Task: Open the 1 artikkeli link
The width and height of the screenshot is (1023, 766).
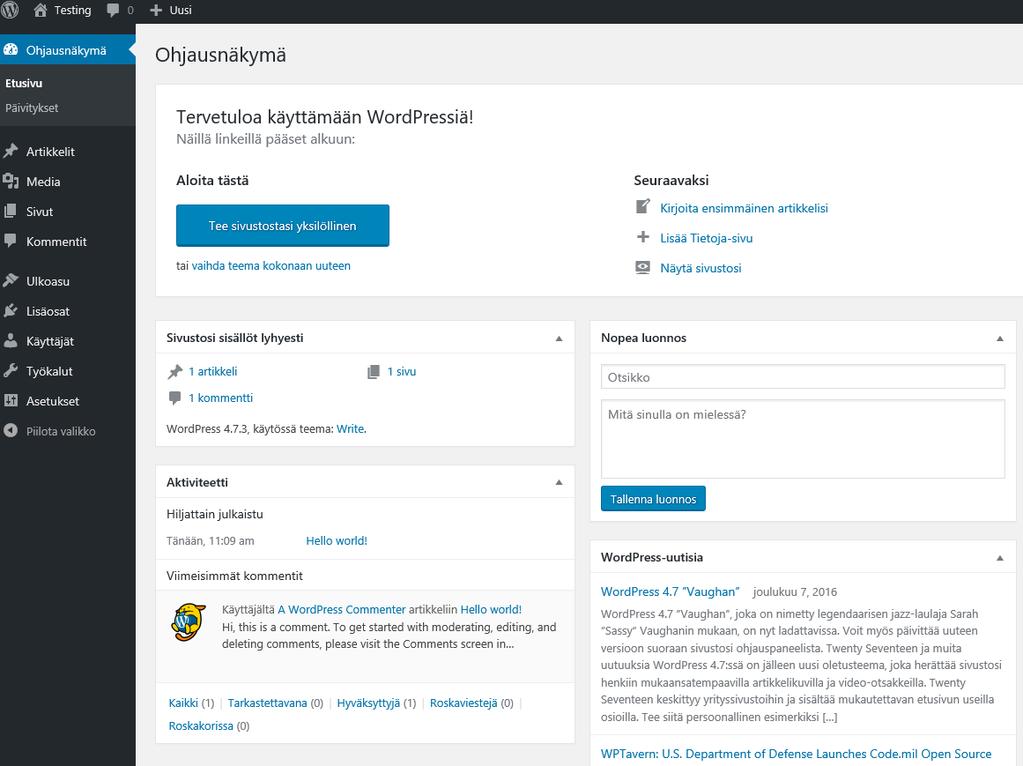Action: (x=213, y=371)
